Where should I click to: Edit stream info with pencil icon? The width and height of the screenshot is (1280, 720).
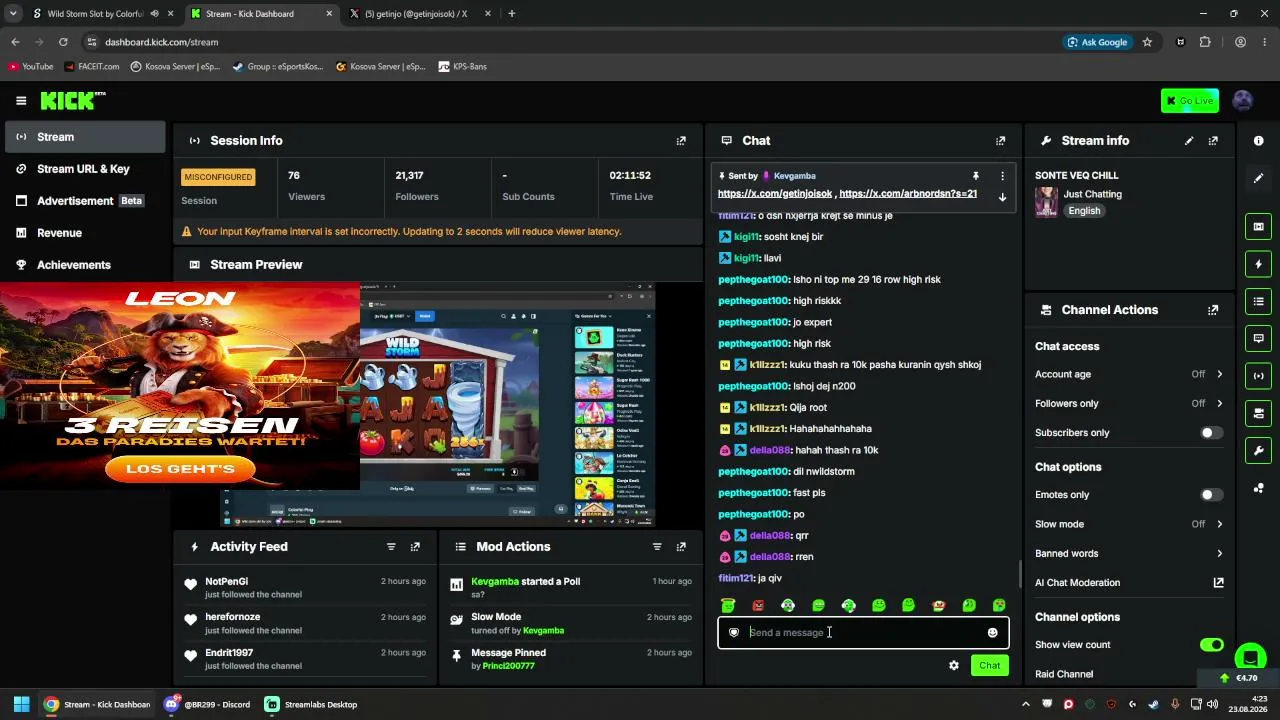click(x=1189, y=141)
